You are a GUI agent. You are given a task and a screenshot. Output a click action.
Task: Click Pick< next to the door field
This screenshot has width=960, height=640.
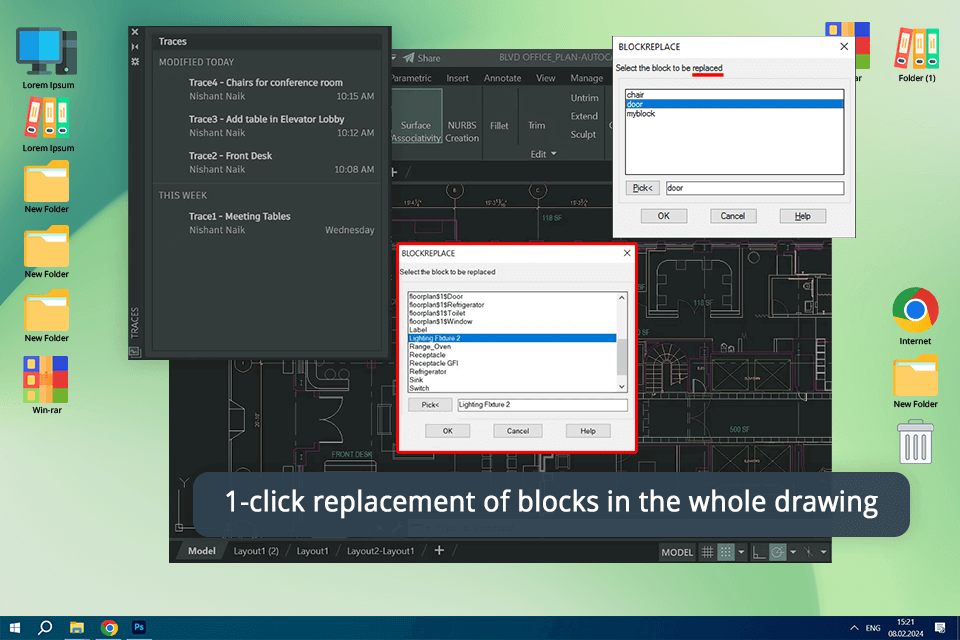642,188
